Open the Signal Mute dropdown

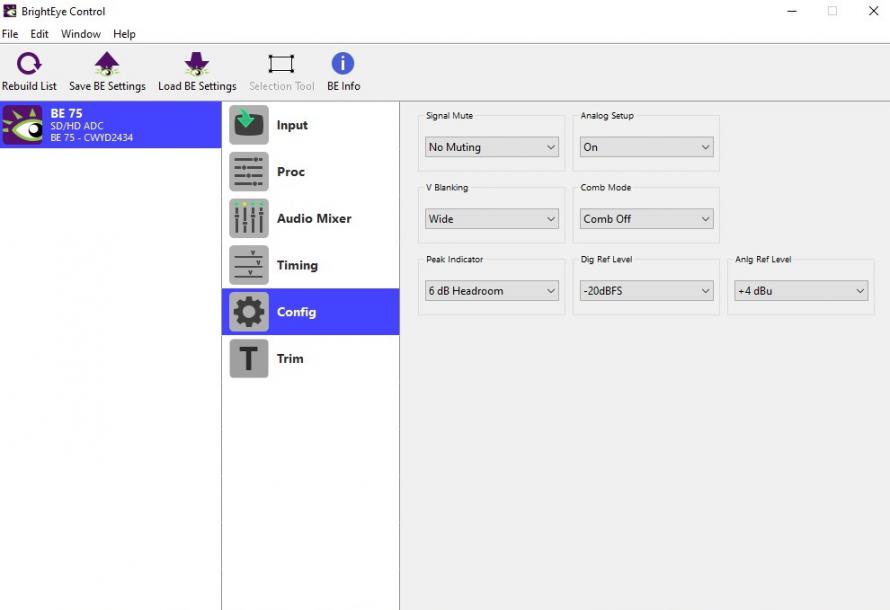coord(492,147)
